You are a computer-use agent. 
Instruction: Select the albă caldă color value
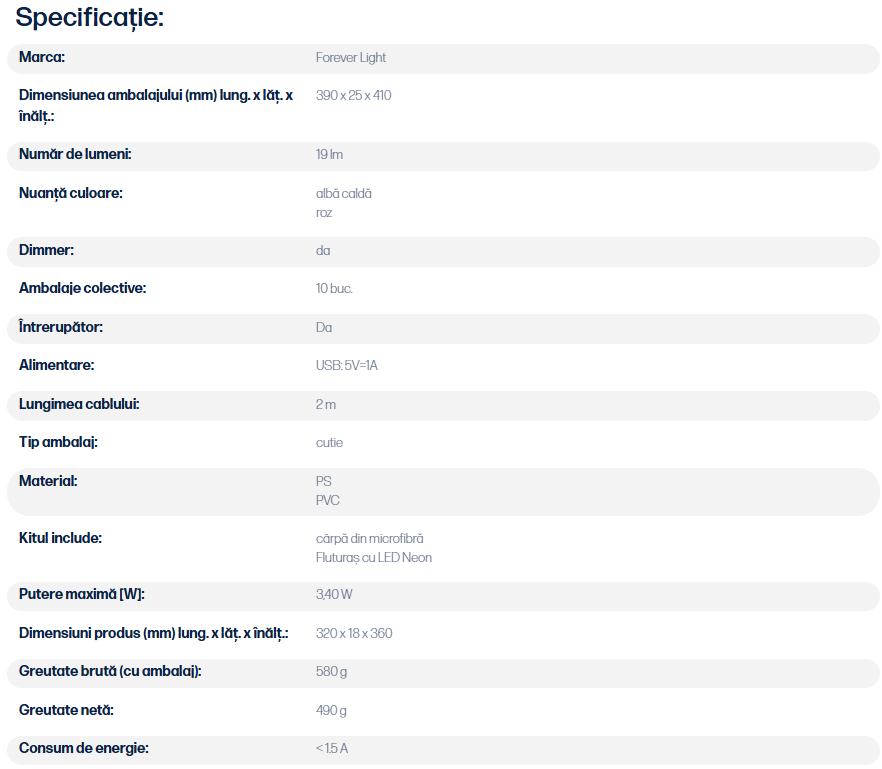click(x=344, y=194)
